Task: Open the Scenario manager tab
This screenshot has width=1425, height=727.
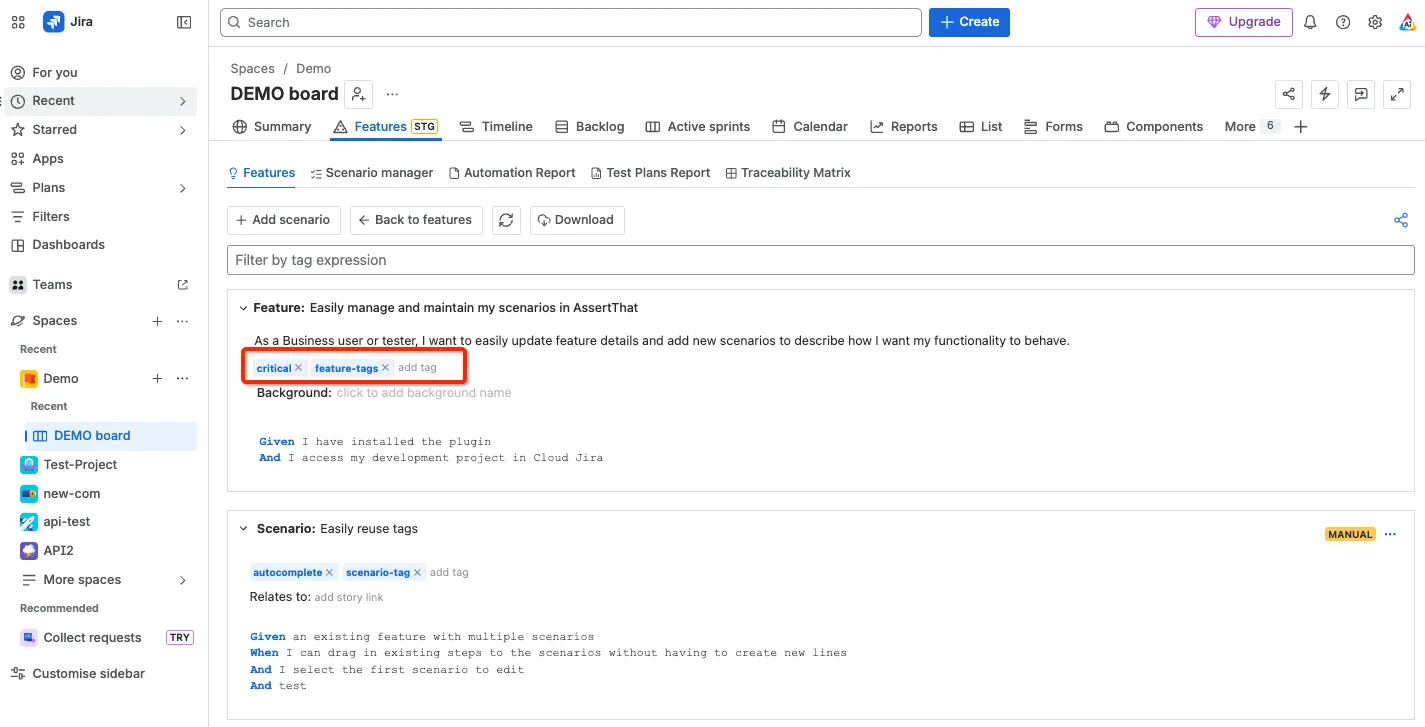Action: [x=371, y=173]
